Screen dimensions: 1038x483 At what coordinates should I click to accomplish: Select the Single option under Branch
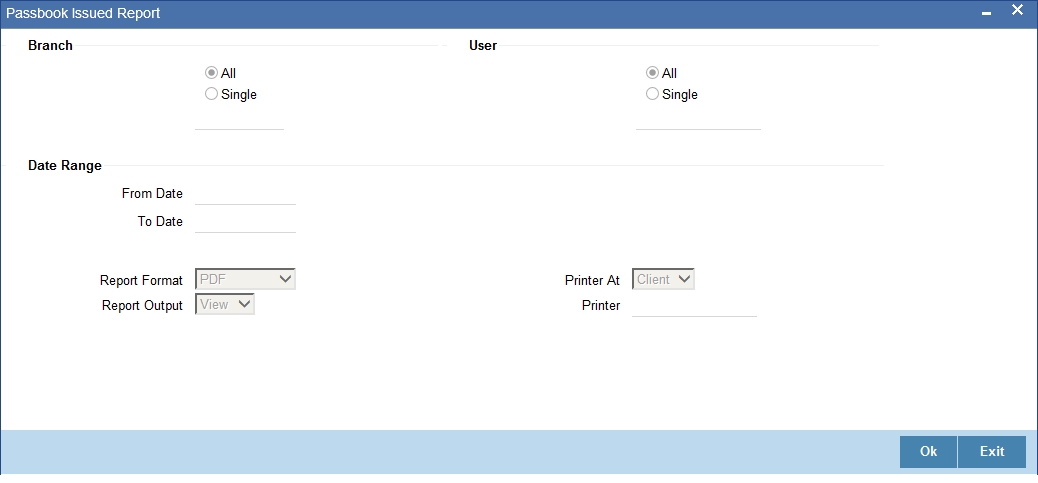tap(211, 94)
